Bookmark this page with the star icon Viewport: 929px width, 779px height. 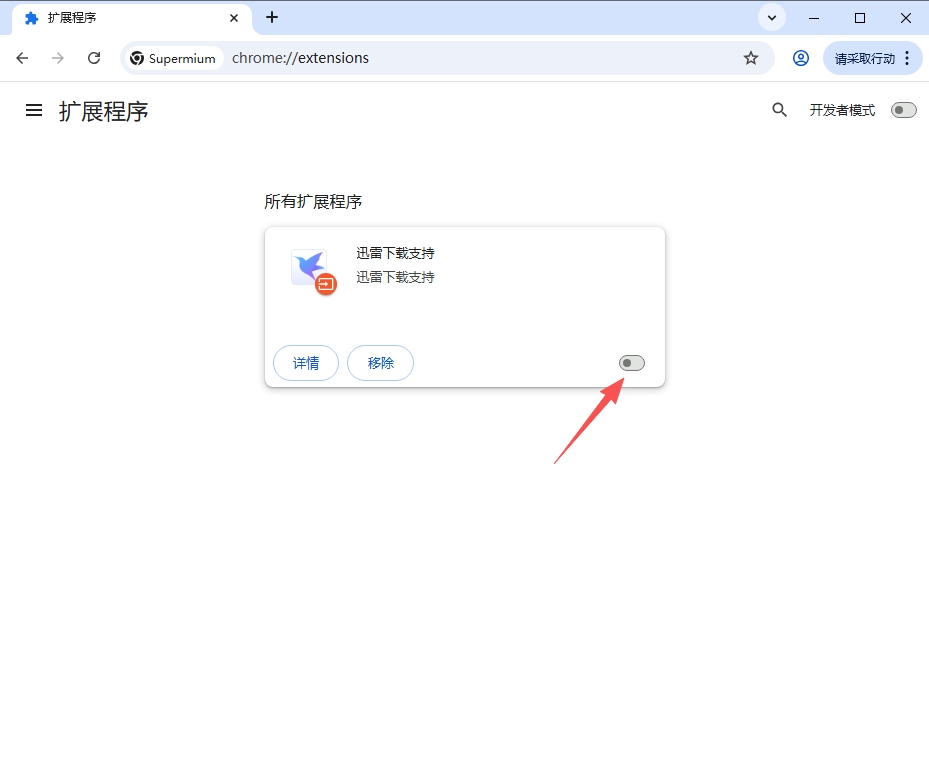(x=751, y=58)
